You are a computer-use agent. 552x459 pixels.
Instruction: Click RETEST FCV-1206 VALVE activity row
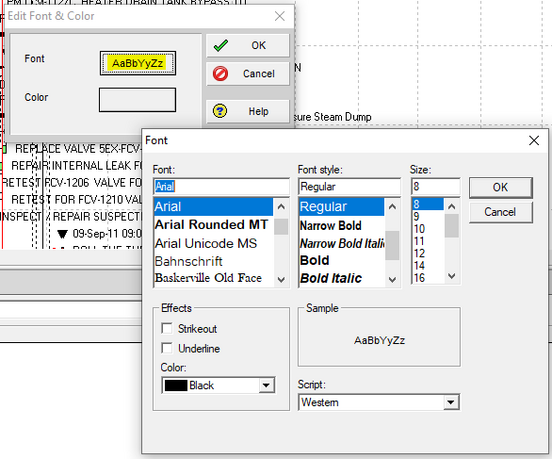pyautogui.click(x=71, y=183)
